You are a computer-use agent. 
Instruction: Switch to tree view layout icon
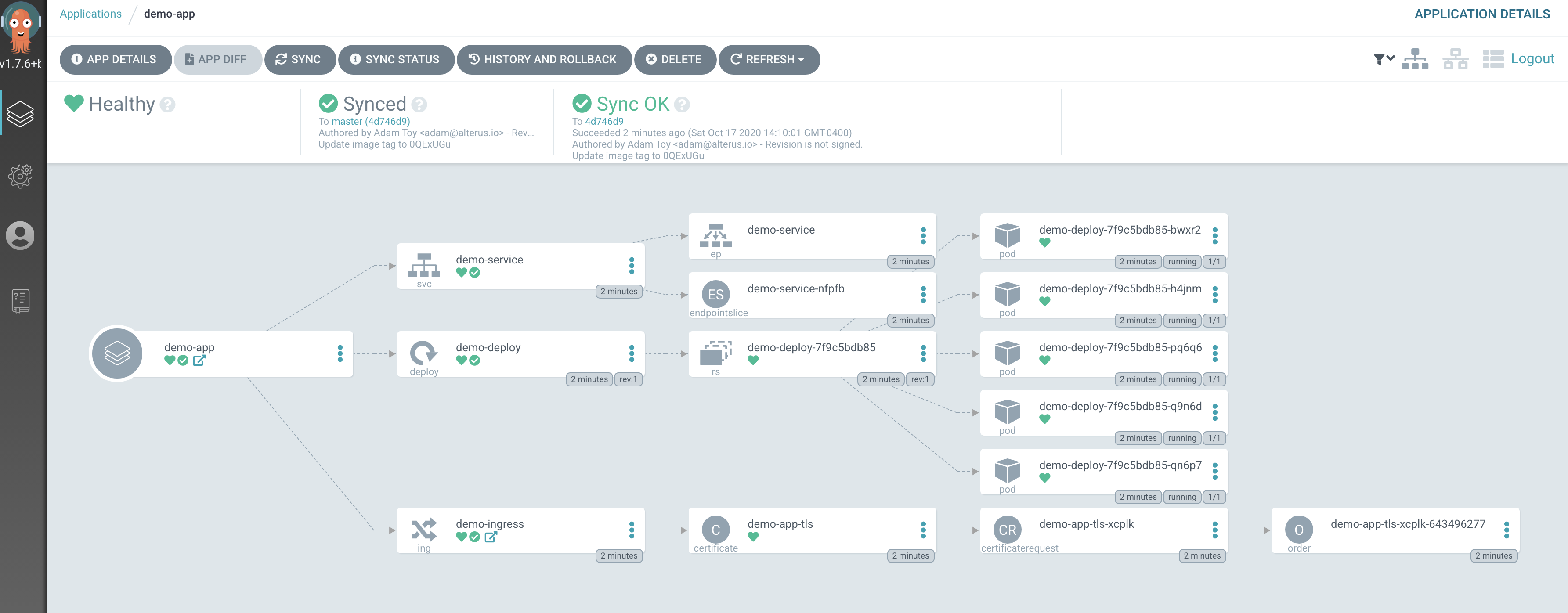tap(1415, 59)
